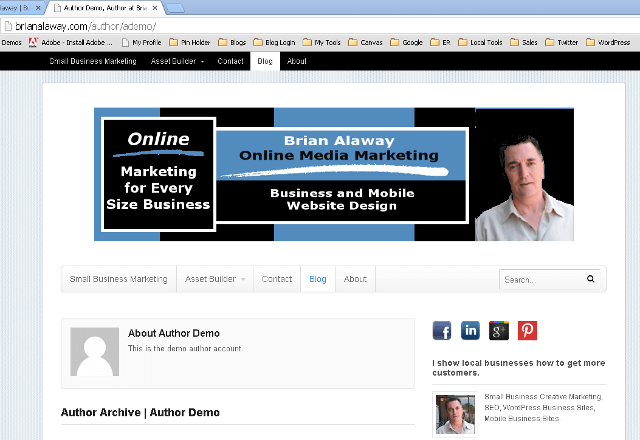This screenshot has height=440, width=640.
Task: Open the WordPress bookmarks folder
Action: [x=608, y=42]
